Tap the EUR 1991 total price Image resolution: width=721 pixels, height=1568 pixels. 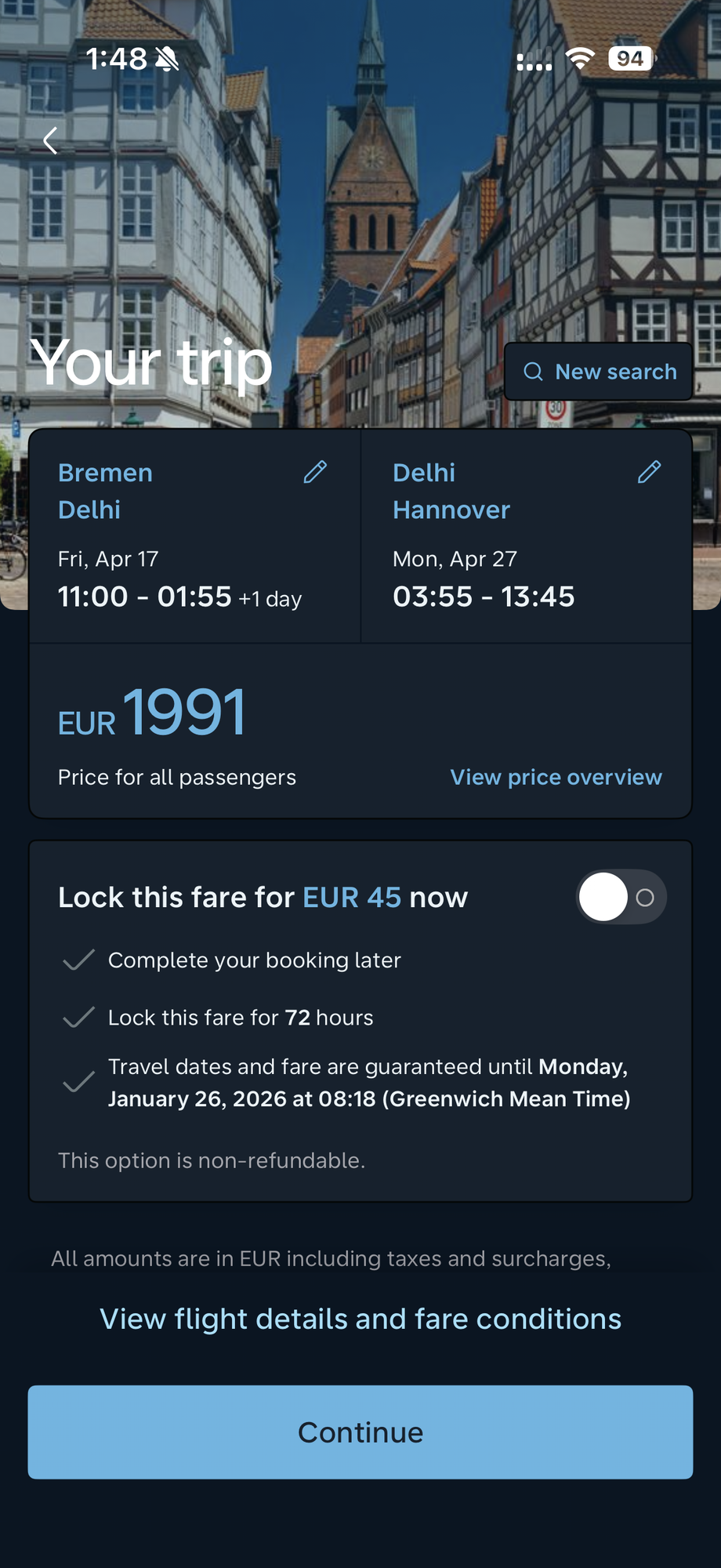(152, 713)
